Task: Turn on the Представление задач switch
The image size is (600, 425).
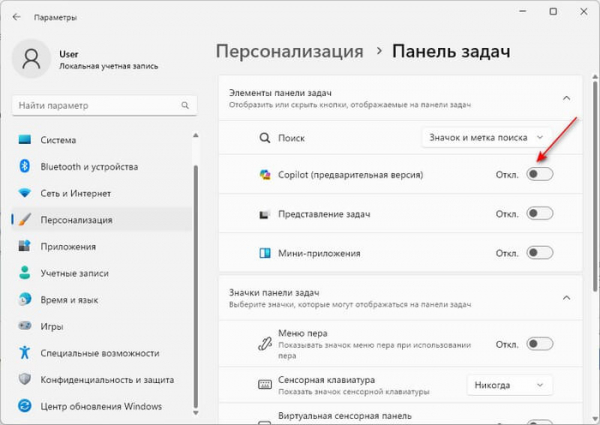Action: click(540, 213)
